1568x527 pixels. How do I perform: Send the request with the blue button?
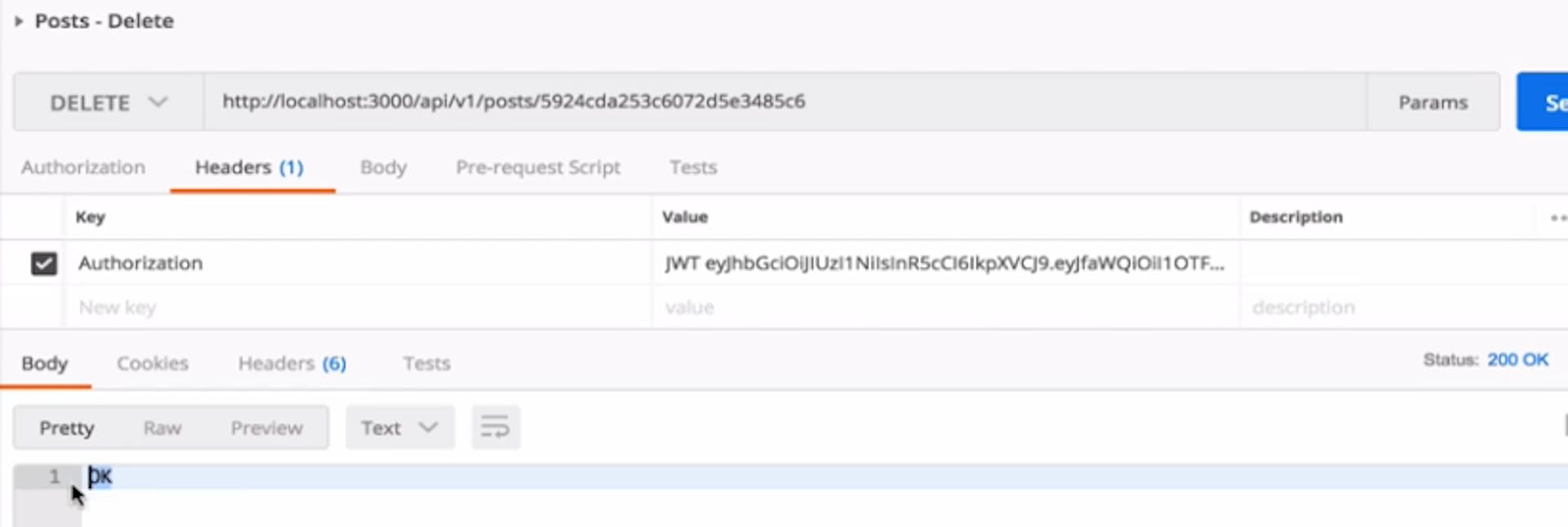click(x=1543, y=102)
